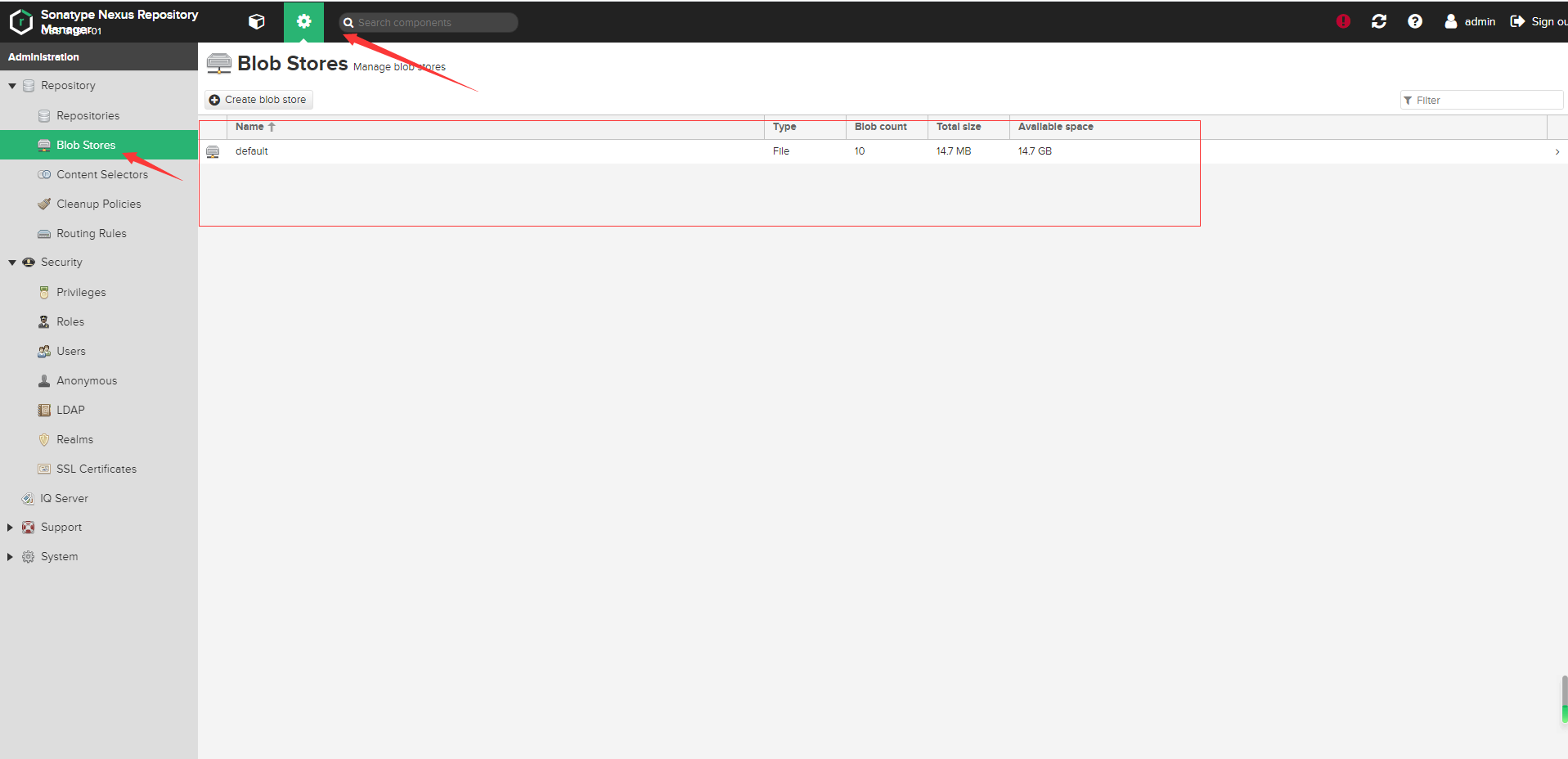Click the SSL Certificates icon

[x=44, y=469]
